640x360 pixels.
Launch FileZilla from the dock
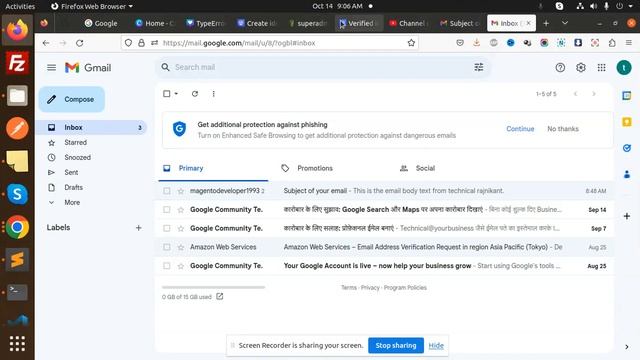point(17,63)
